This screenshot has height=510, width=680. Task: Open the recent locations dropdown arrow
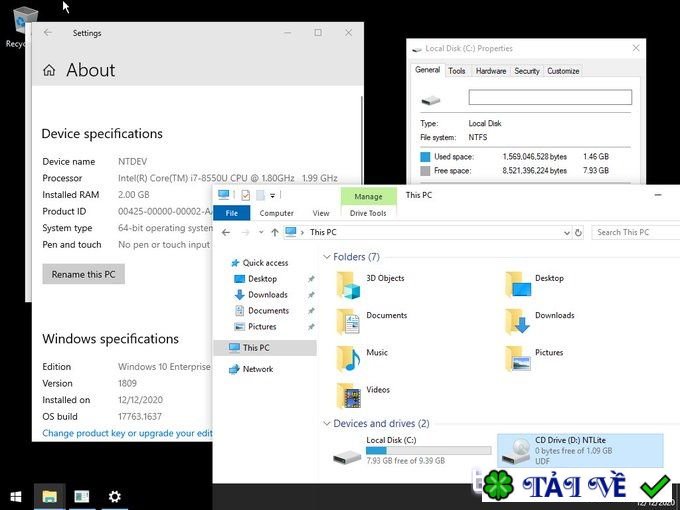coord(261,232)
